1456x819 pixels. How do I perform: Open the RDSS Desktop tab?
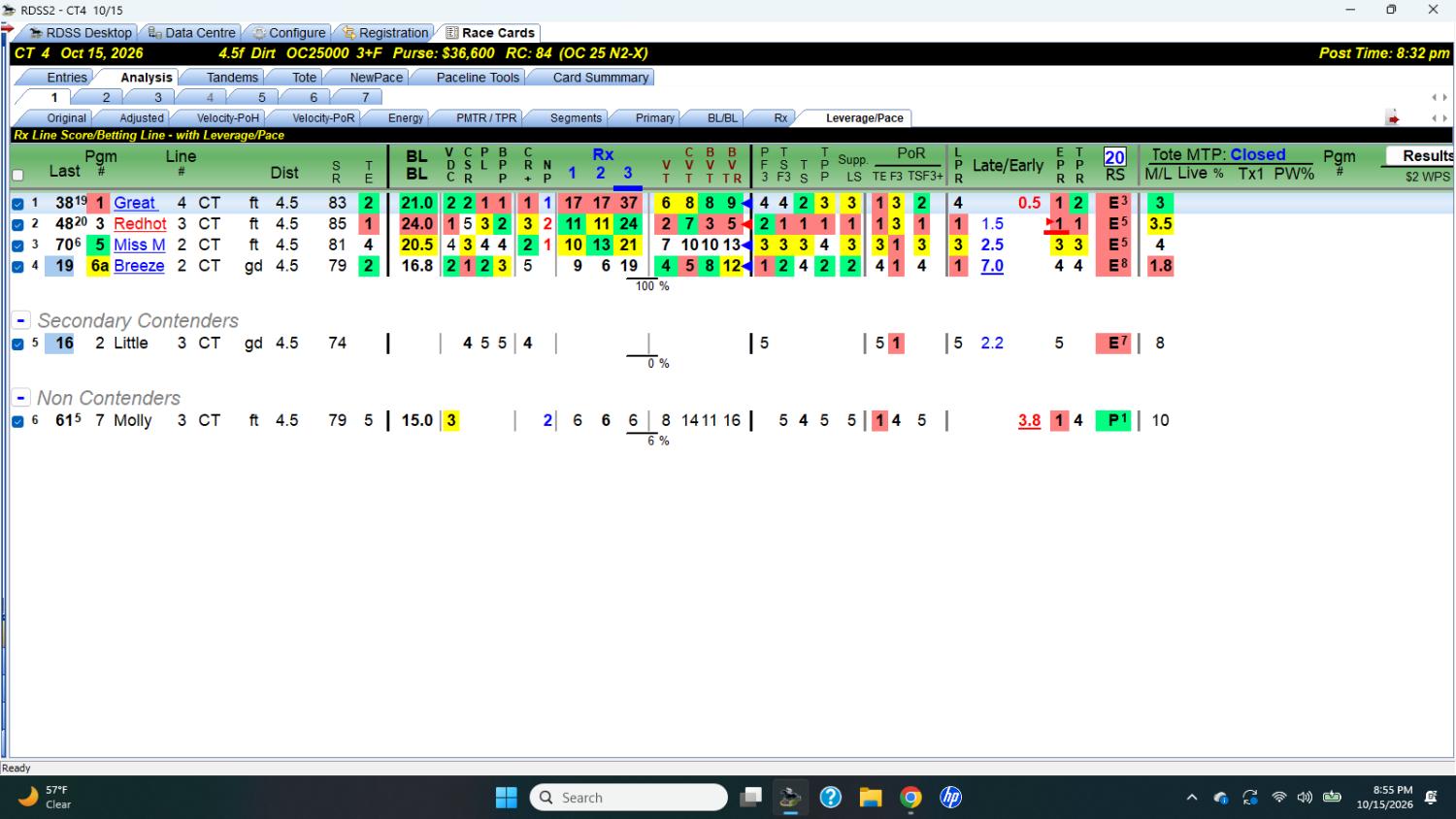(x=82, y=33)
